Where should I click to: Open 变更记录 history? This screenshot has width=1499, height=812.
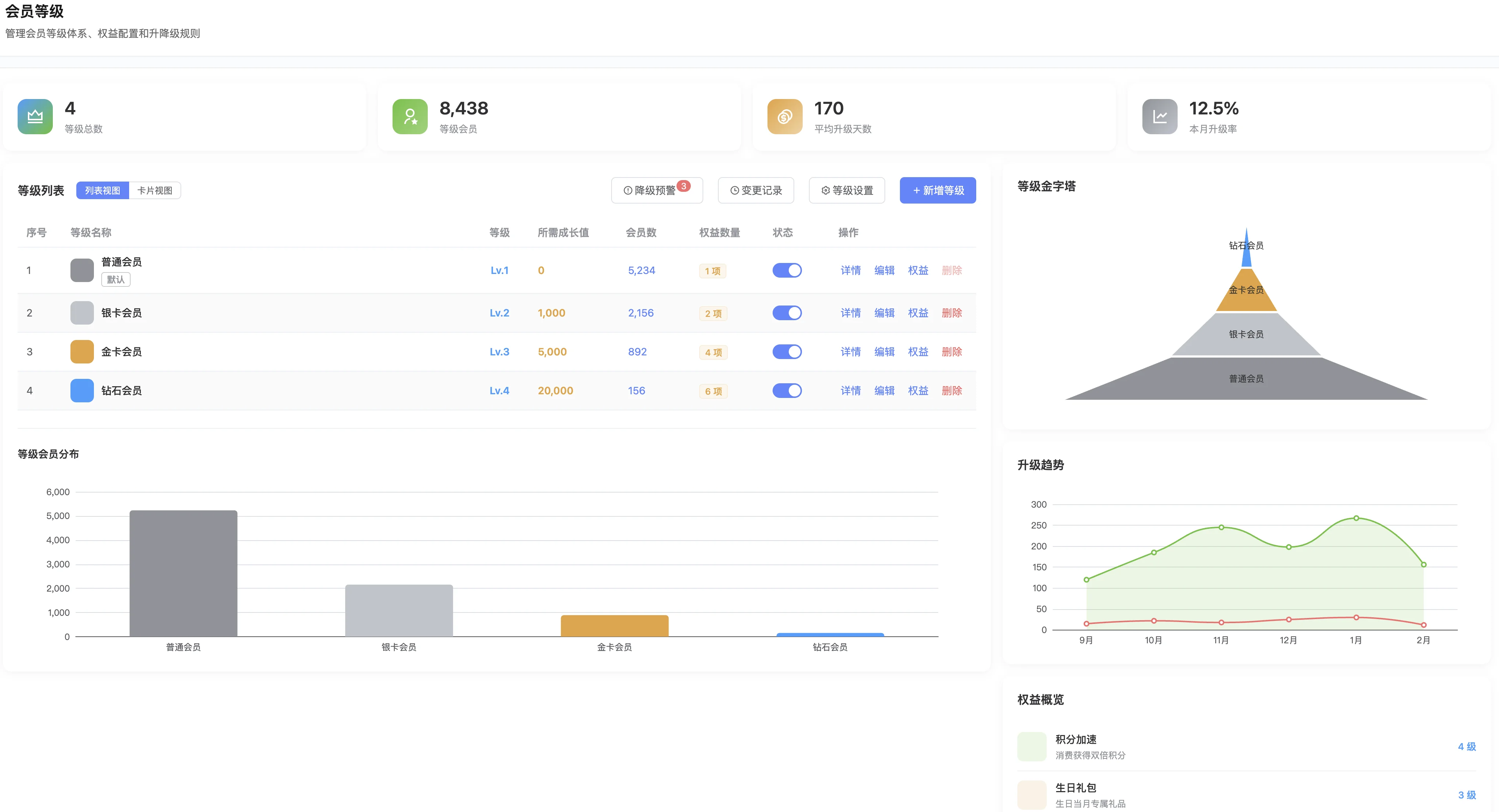tap(756, 190)
